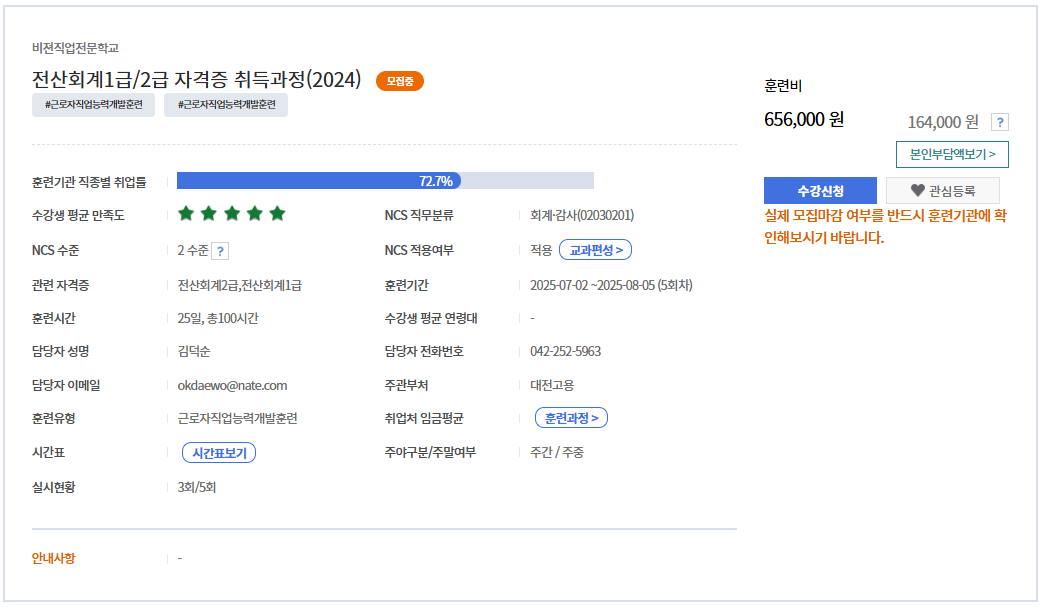1043x607 pixels.
Task: Click the second #근로자직업능력개발훈련 tag
Action: [x=226, y=104]
